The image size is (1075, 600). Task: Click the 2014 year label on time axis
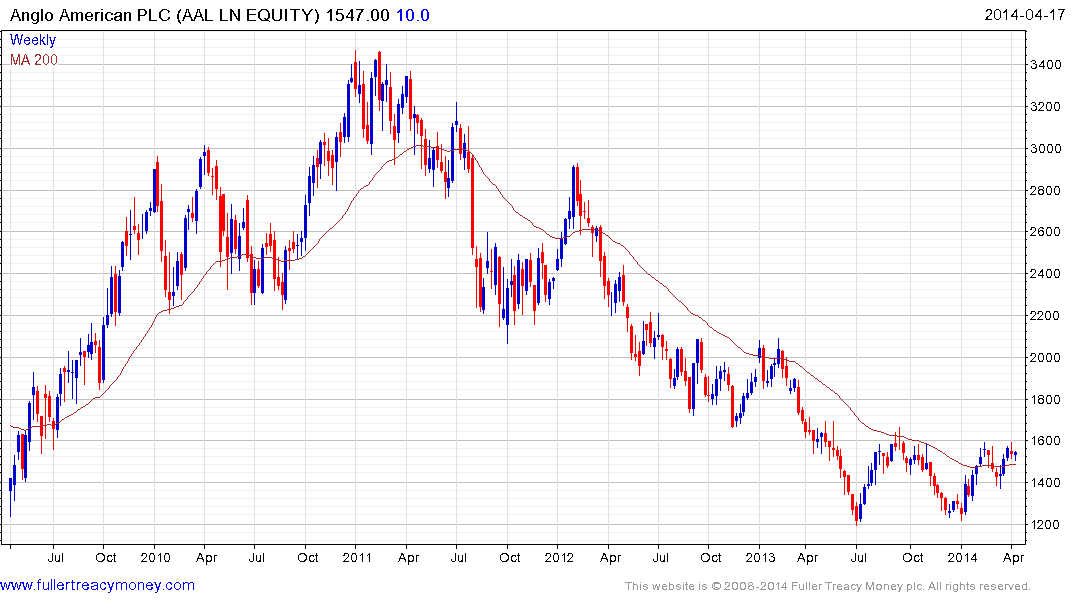963,557
